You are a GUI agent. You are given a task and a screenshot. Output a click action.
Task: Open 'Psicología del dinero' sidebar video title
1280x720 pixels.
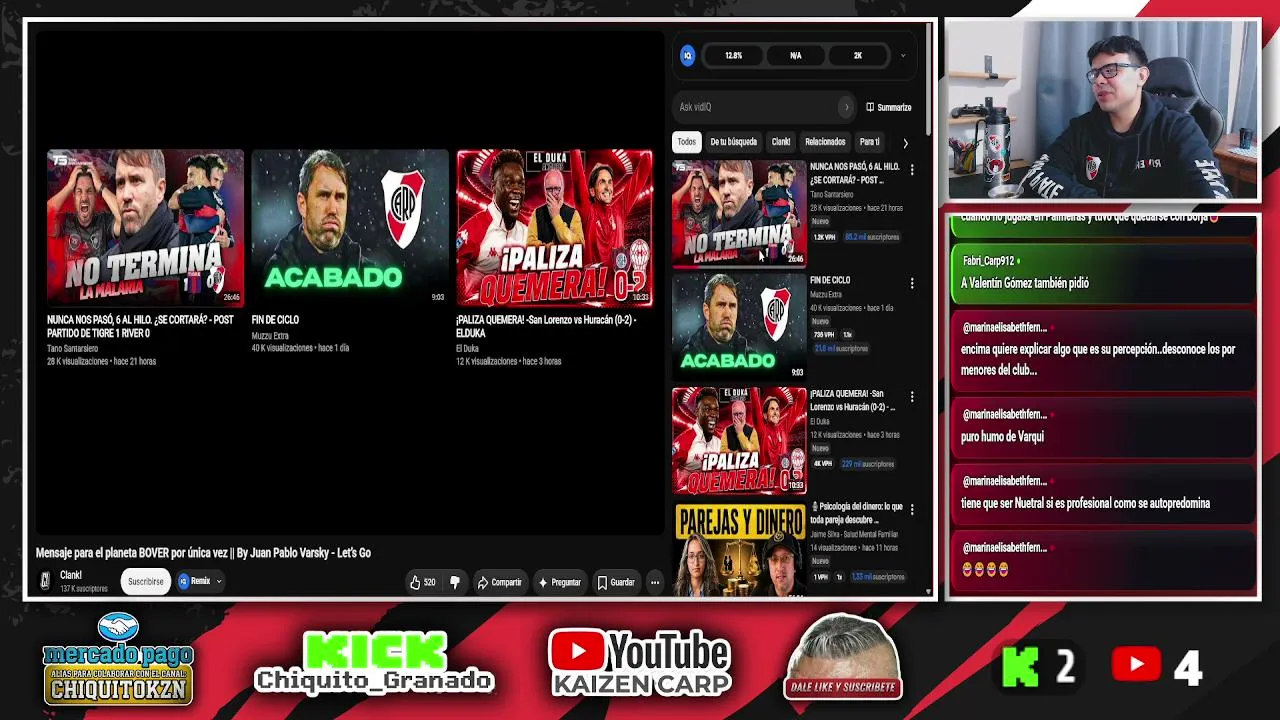[x=857, y=513]
